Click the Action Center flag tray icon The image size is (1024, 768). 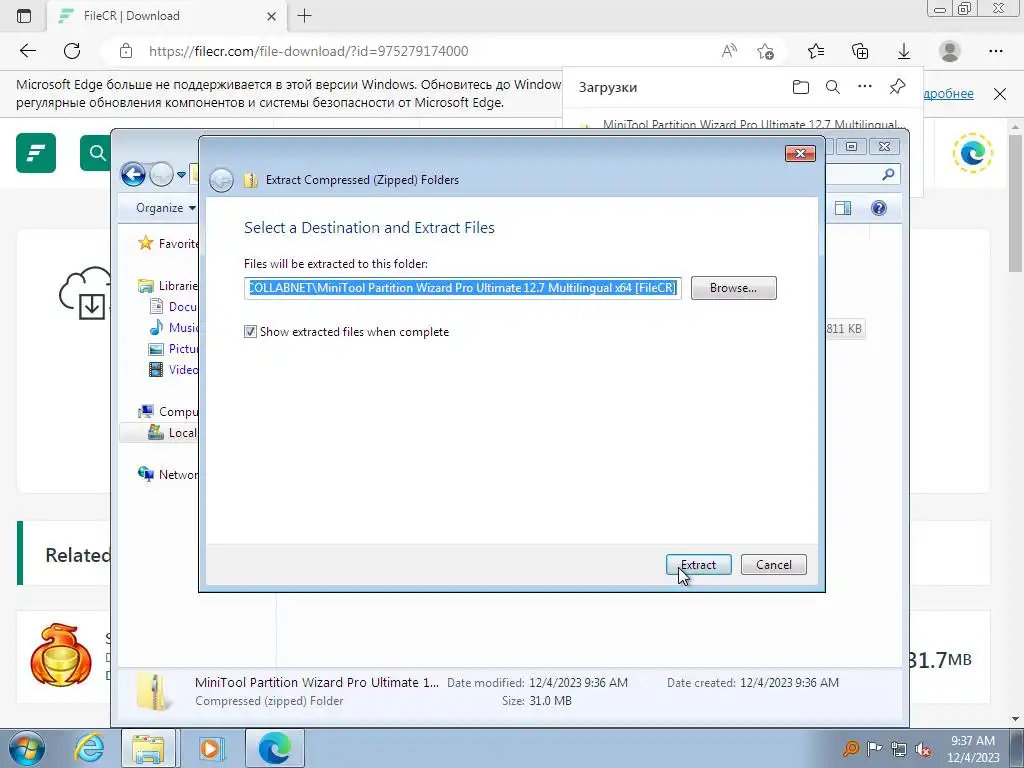point(874,749)
